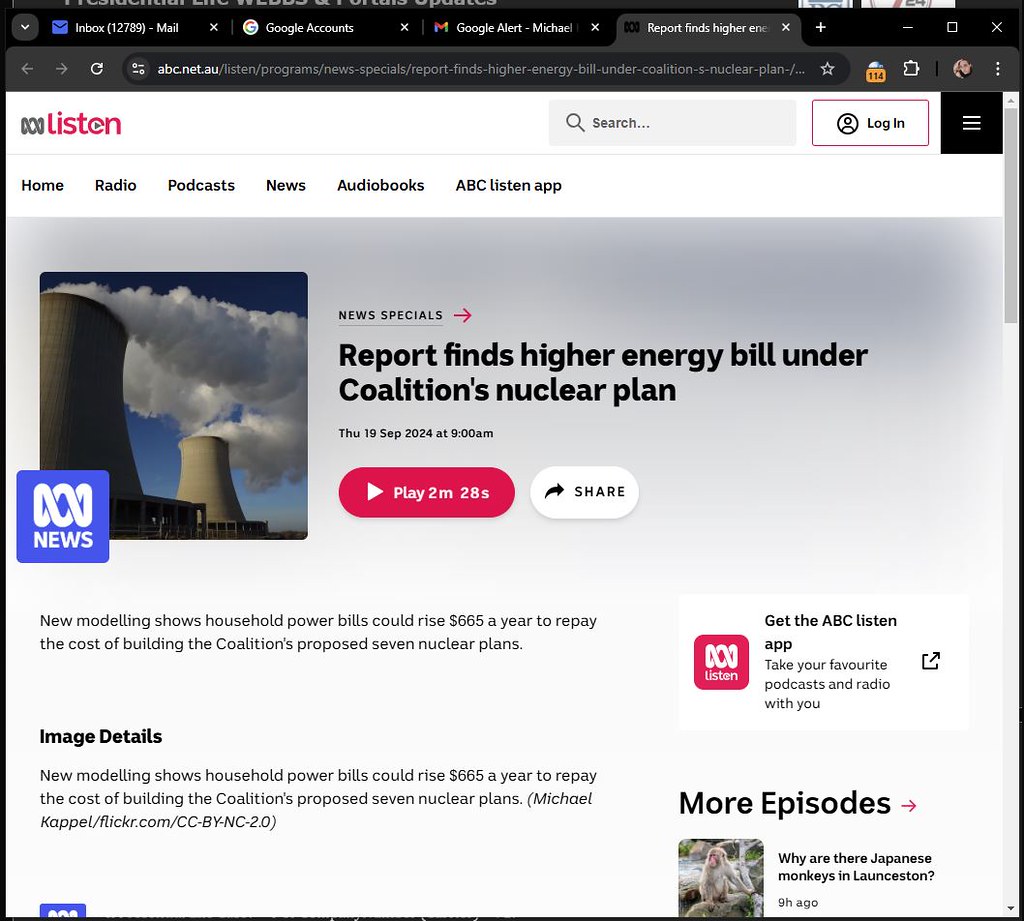Open News in site navigation
1024x921 pixels.
tap(285, 186)
